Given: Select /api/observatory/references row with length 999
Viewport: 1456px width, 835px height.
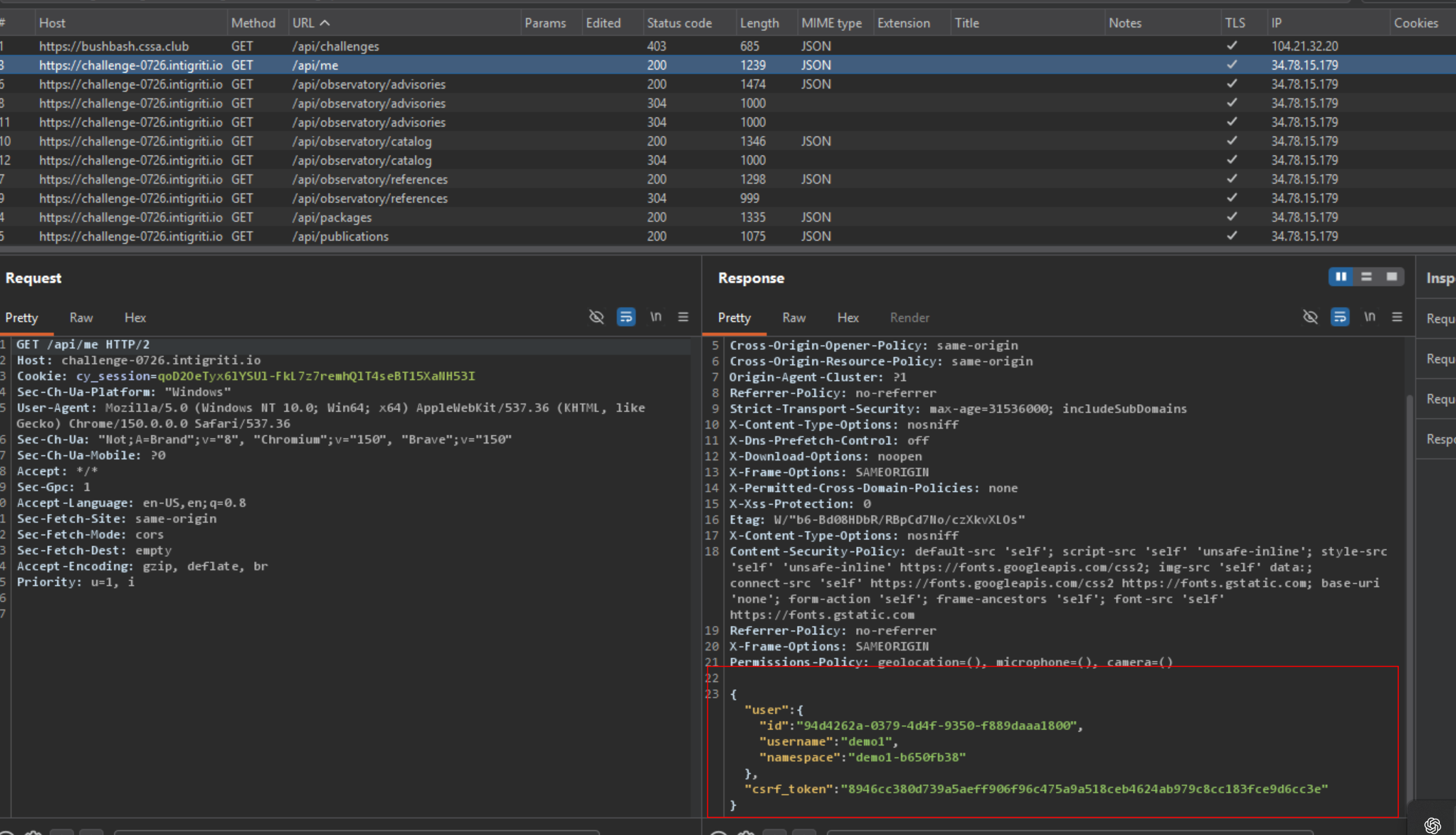Looking at the screenshot, I should 728,198.
